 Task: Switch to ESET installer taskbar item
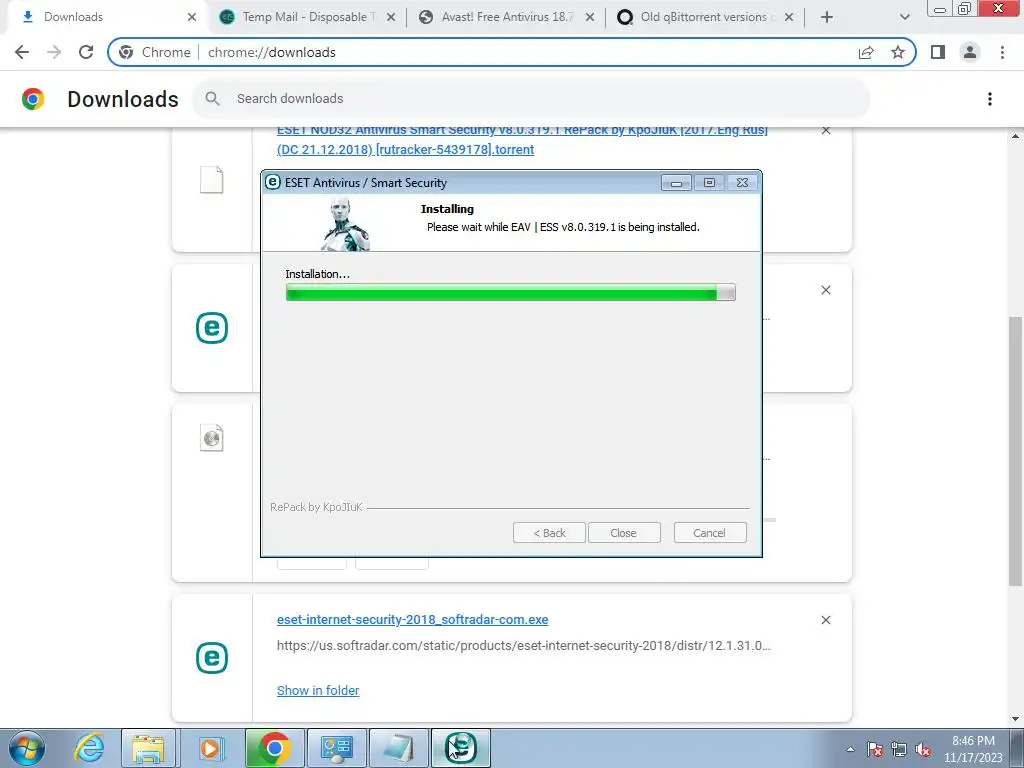(460, 748)
